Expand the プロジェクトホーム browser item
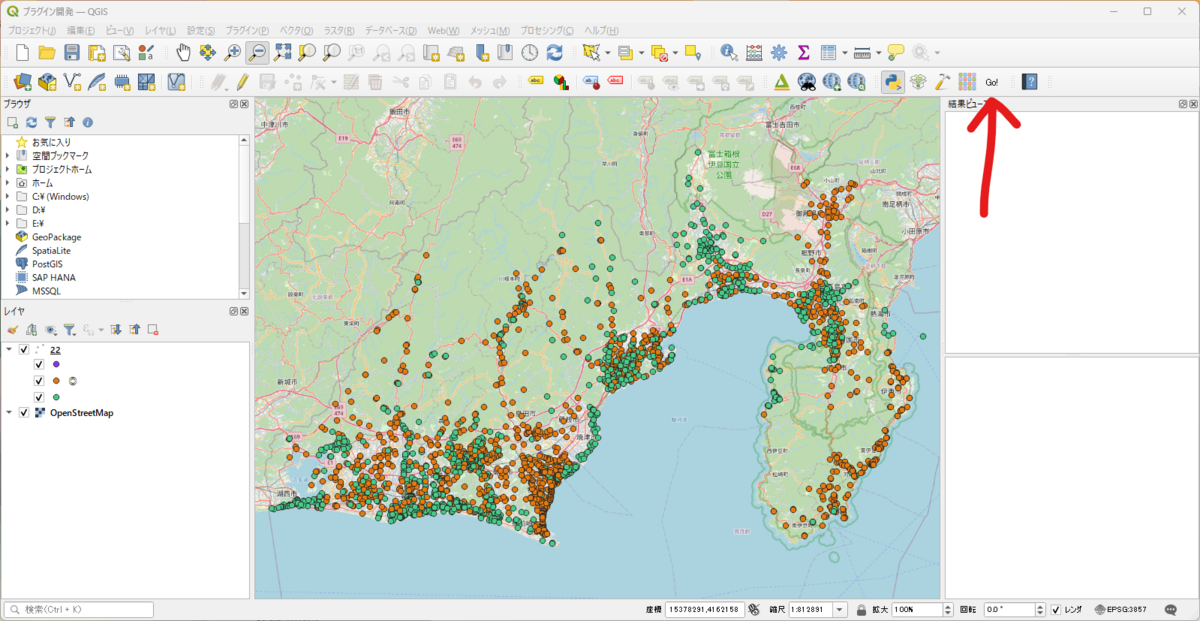Image resolution: width=1200 pixels, height=621 pixels. pos(8,169)
